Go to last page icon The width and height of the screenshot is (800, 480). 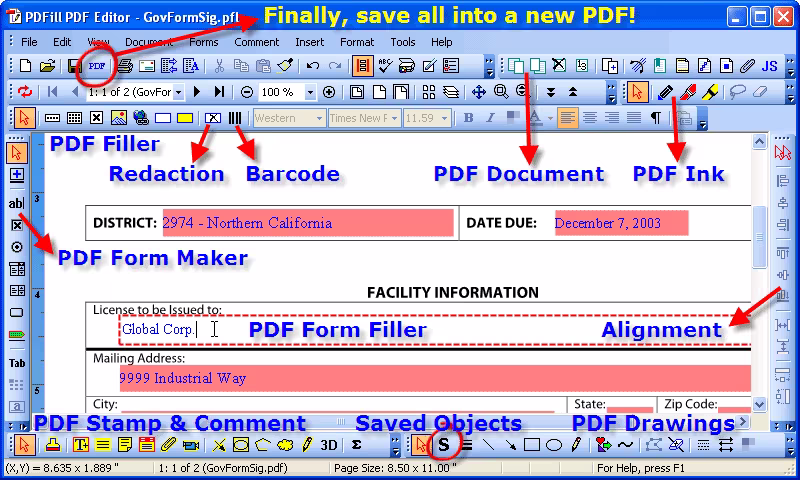coord(219,92)
